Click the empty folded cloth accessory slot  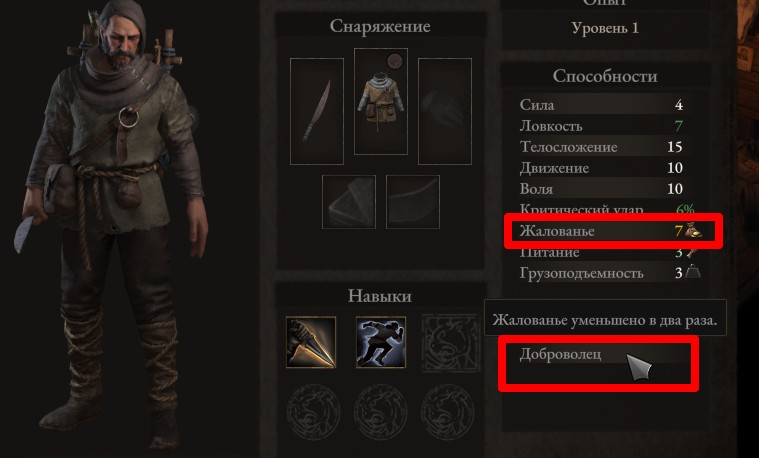(349, 202)
